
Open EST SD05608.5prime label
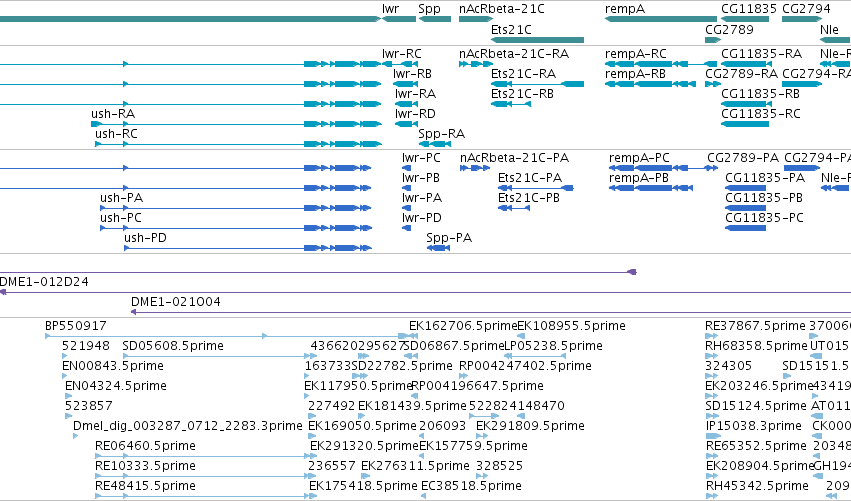click(173, 346)
